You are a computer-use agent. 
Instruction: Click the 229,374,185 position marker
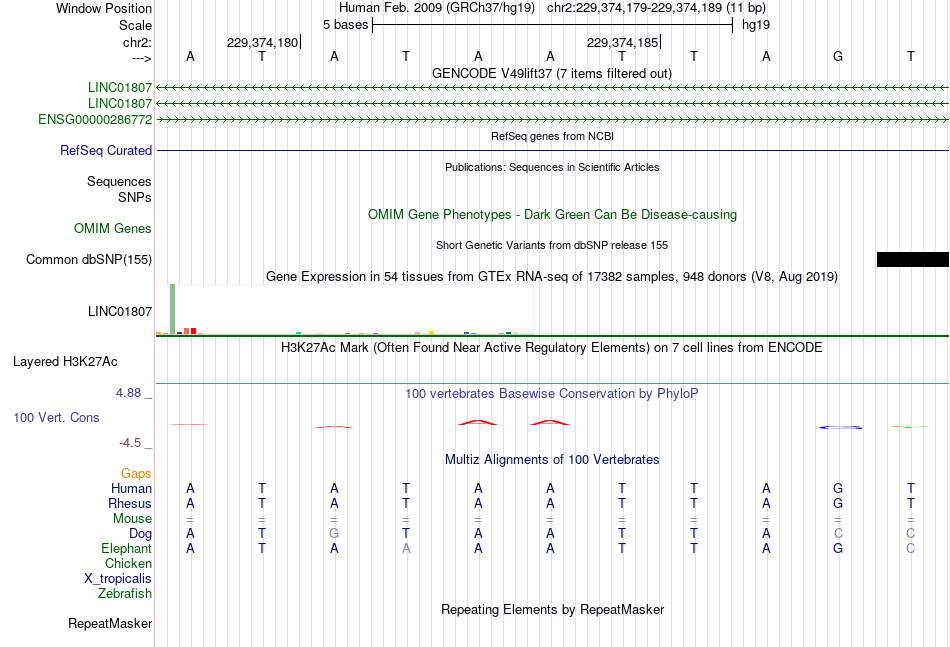tap(623, 42)
